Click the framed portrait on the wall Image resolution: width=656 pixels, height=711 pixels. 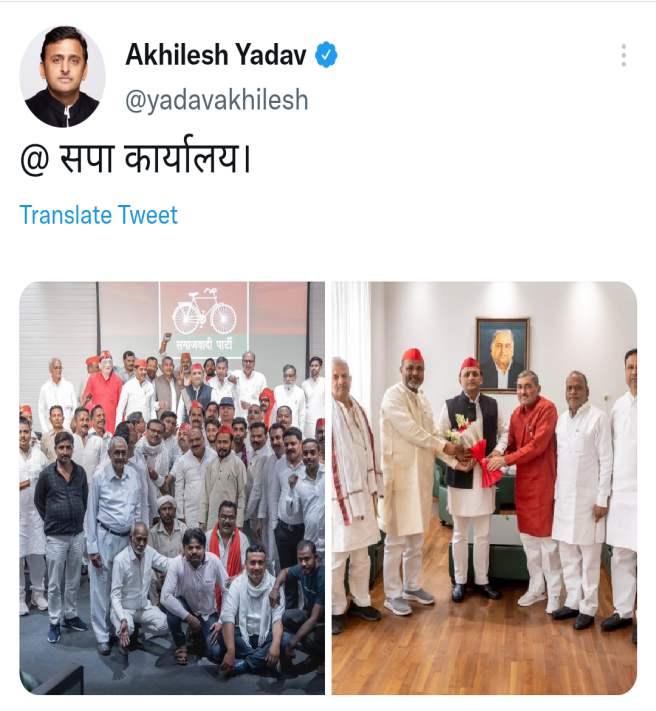[x=503, y=355]
